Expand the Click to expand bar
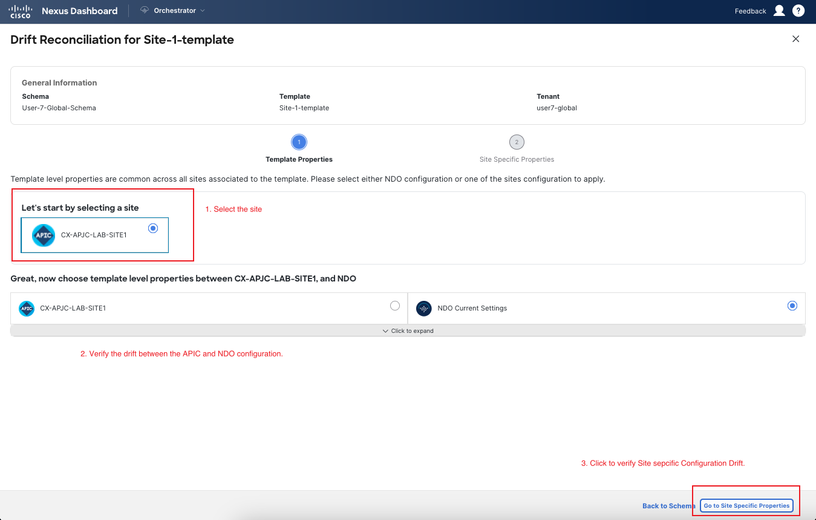 pyautogui.click(x=408, y=331)
